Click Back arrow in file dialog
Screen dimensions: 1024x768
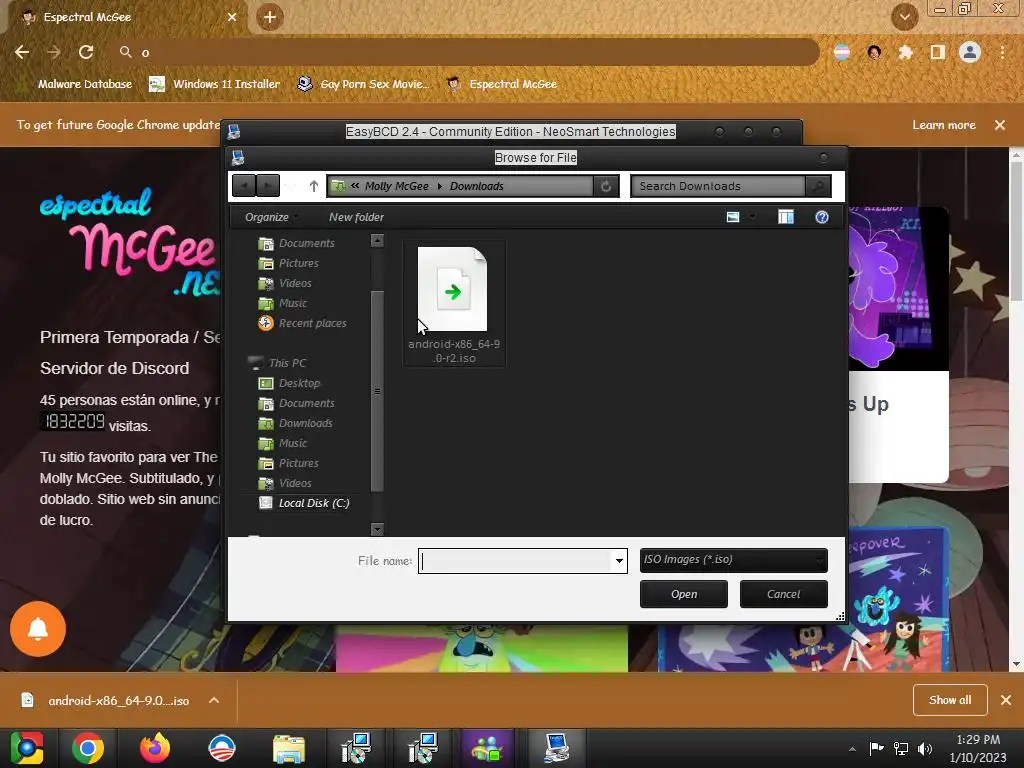244,186
